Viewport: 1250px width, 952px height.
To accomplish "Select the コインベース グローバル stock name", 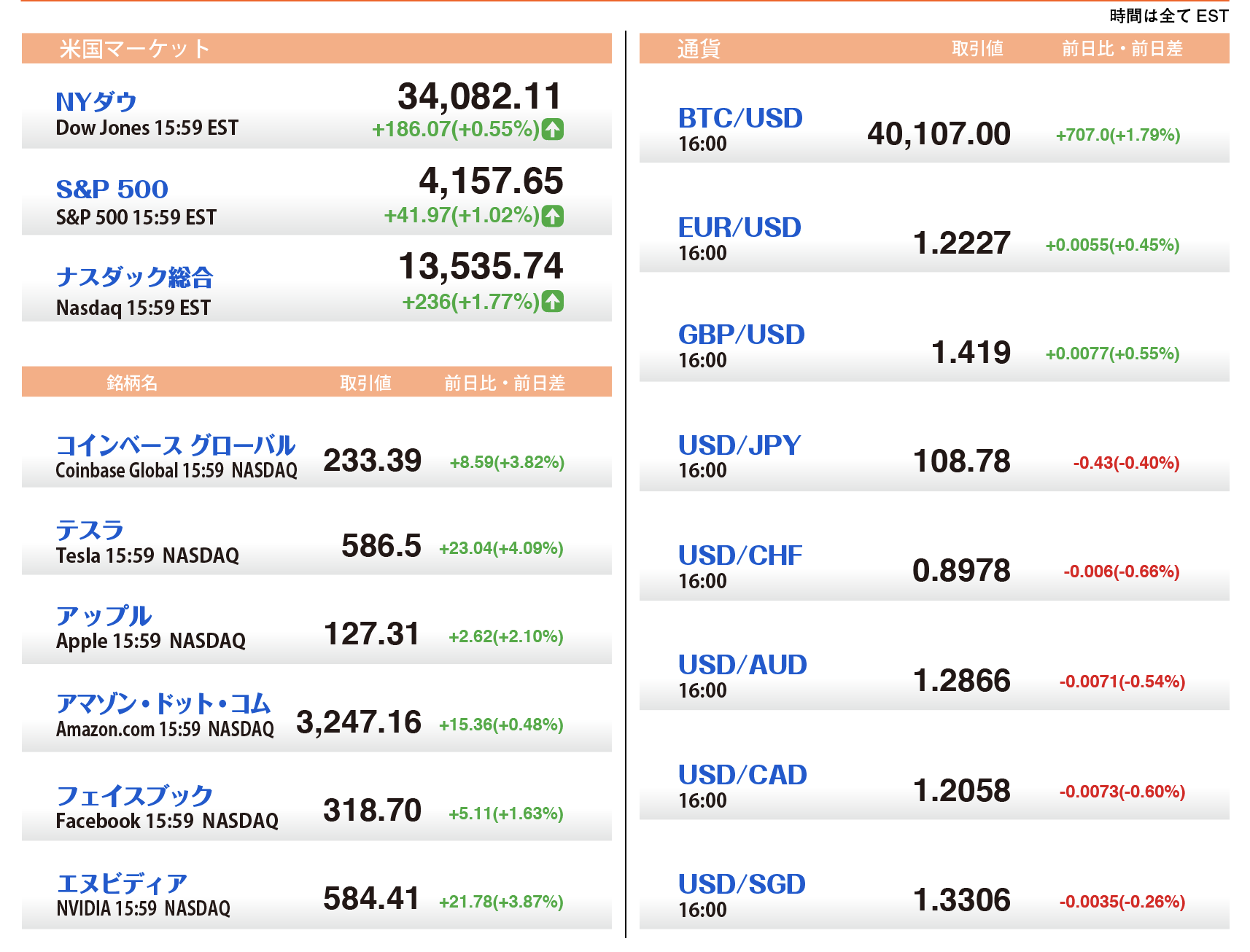I will click(x=175, y=445).
